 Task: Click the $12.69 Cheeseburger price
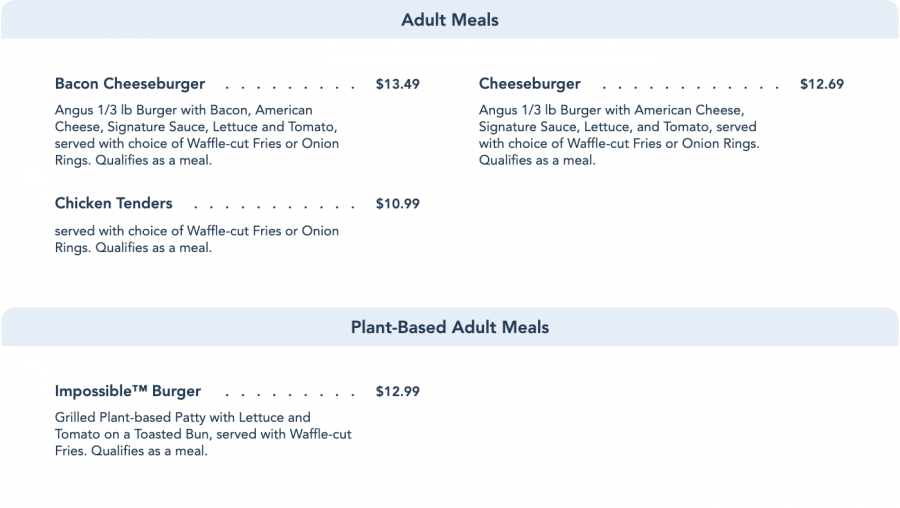pos(821,84)
